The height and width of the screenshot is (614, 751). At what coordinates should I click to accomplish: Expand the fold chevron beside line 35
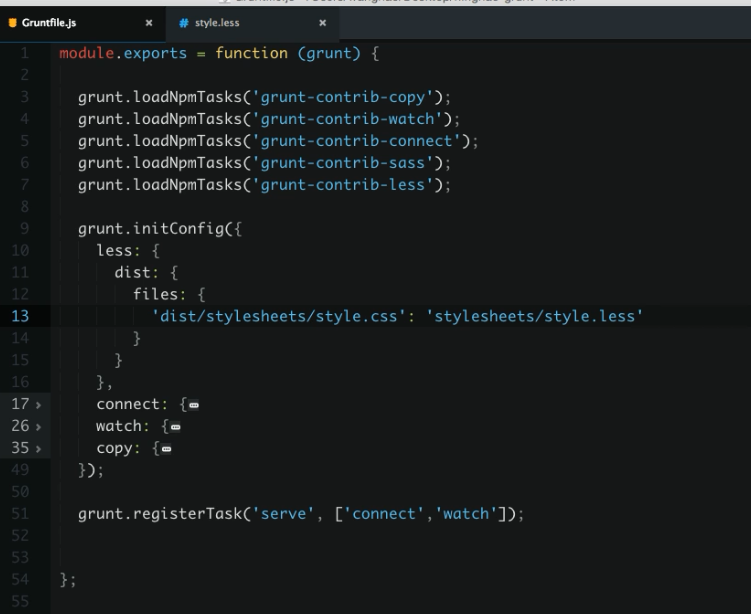coord(39,450)
